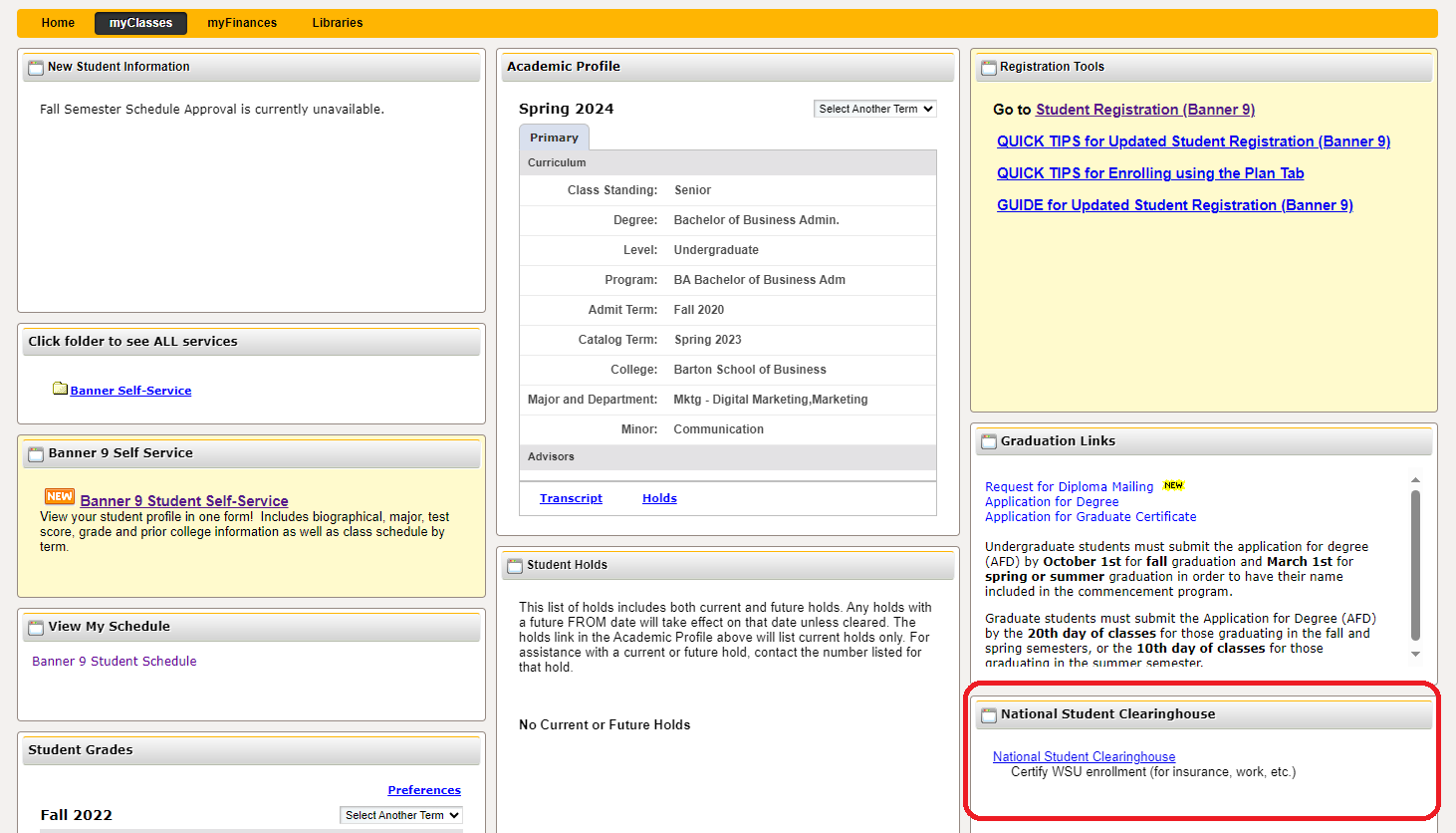Viewport: 1456px width, 833px height.
Task: Click the National Student Clearinghouse panel icon
Action: click(x=989, y=715)
